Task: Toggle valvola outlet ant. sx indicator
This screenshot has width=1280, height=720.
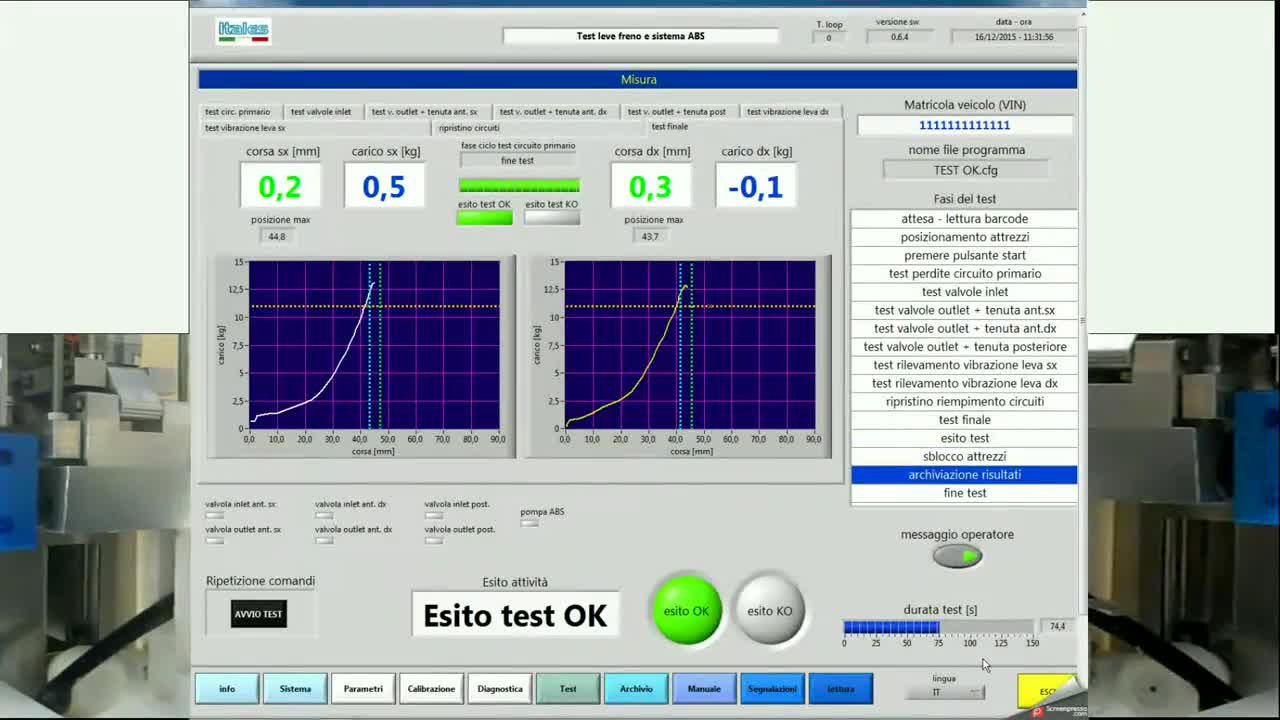Action: (214, 541)
